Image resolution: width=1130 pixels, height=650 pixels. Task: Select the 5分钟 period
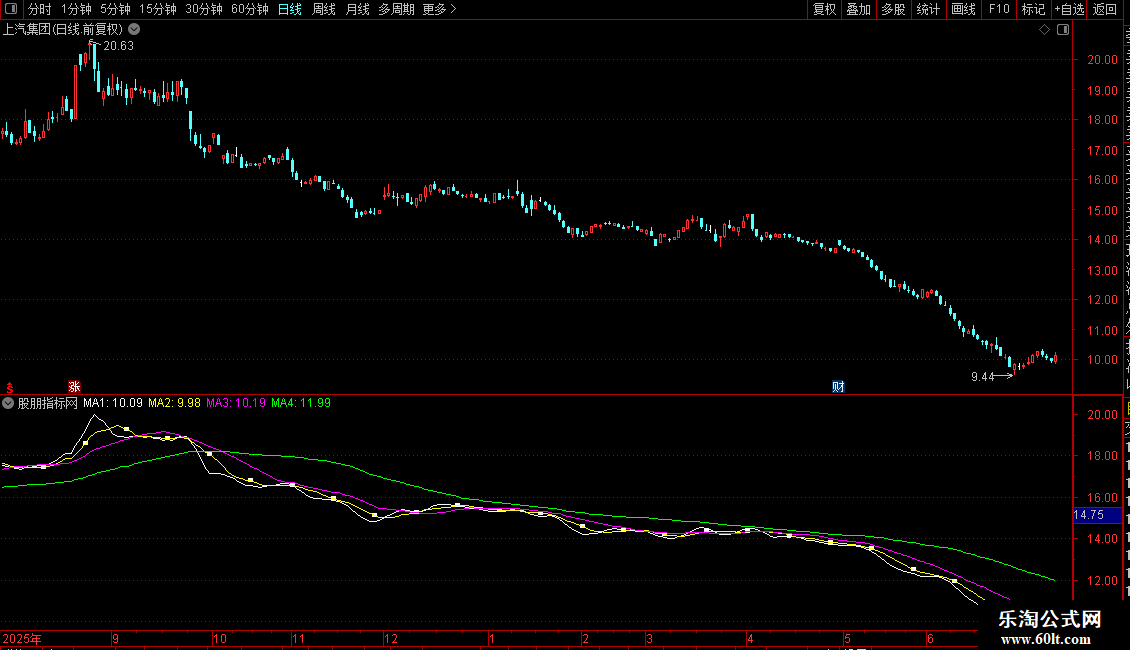(115, 9)
